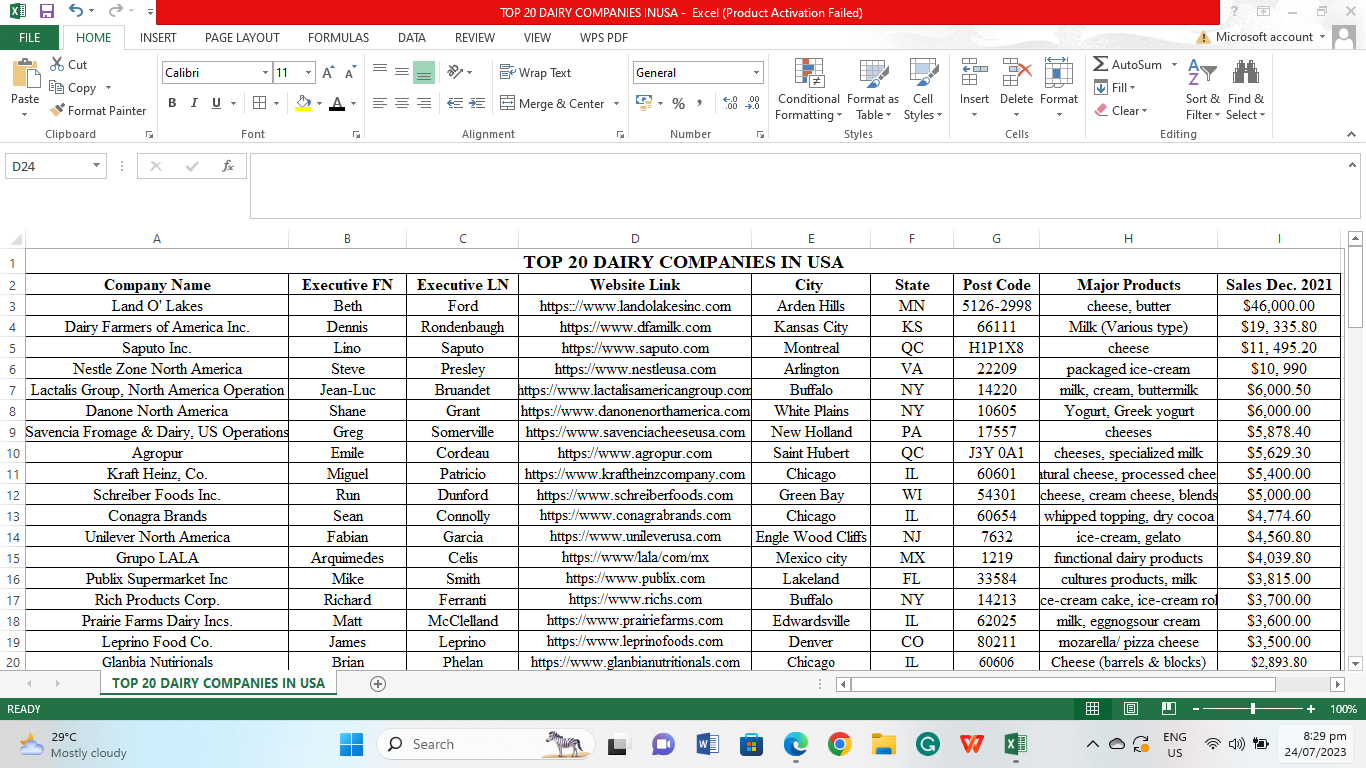1366x768 pixels.
Task: Click the Save icon in quick access toolbar
Action: tap(46, 12)
